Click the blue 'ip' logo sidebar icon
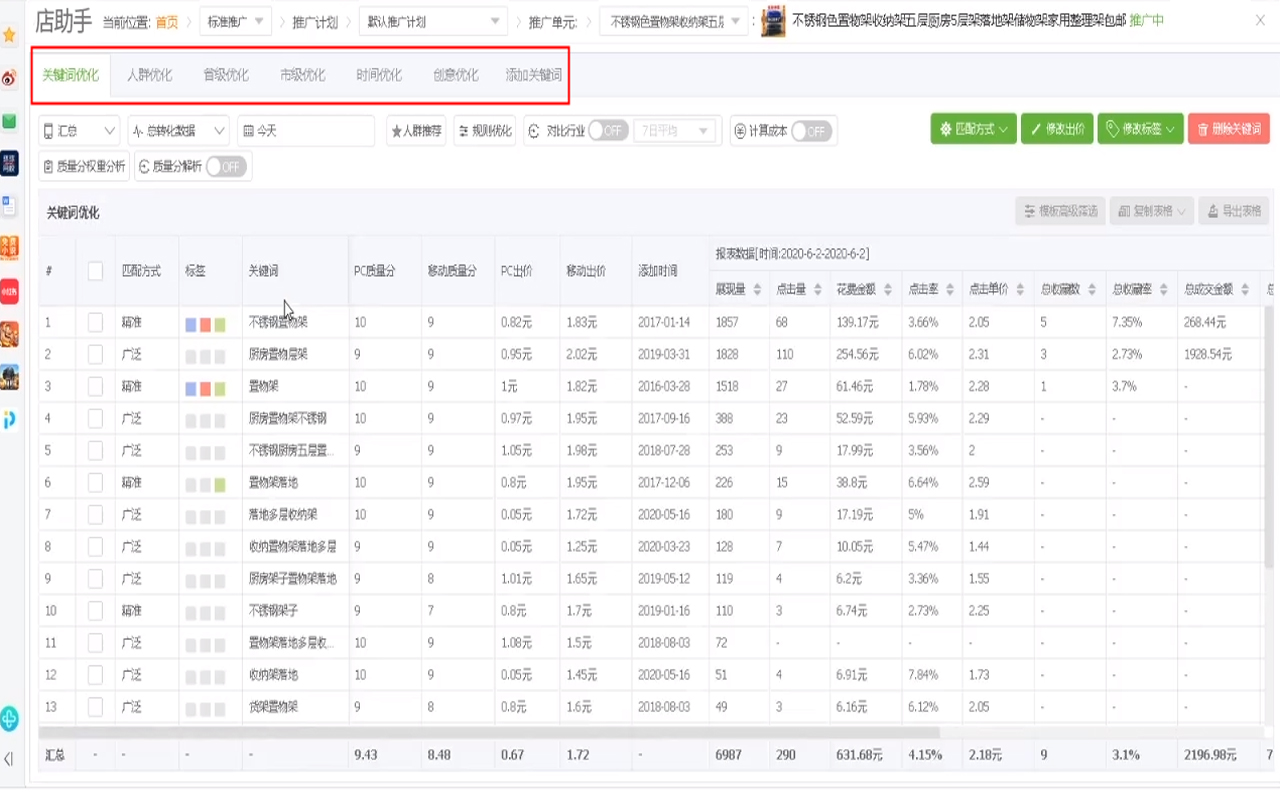The image size is (1280, 800). pos(9,420)
